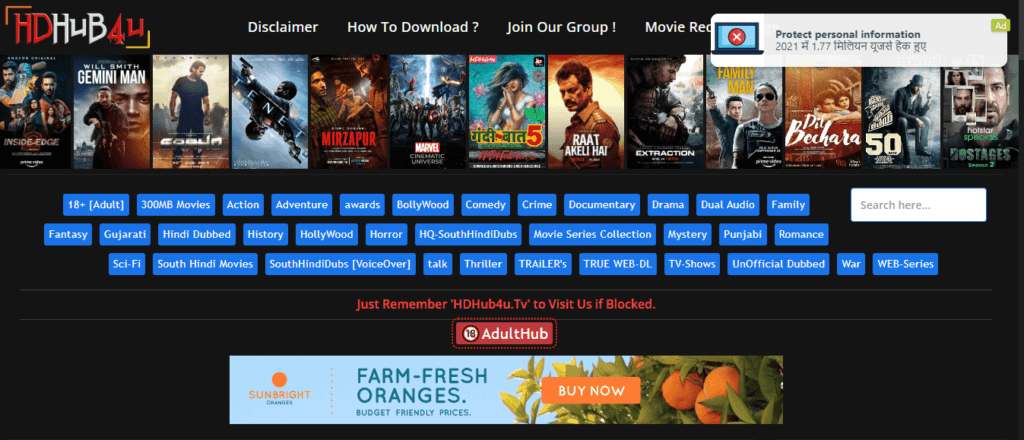The image size is (1024, 440).
Task: Click BUY NOW on orange ad
Action: point(592,391)
